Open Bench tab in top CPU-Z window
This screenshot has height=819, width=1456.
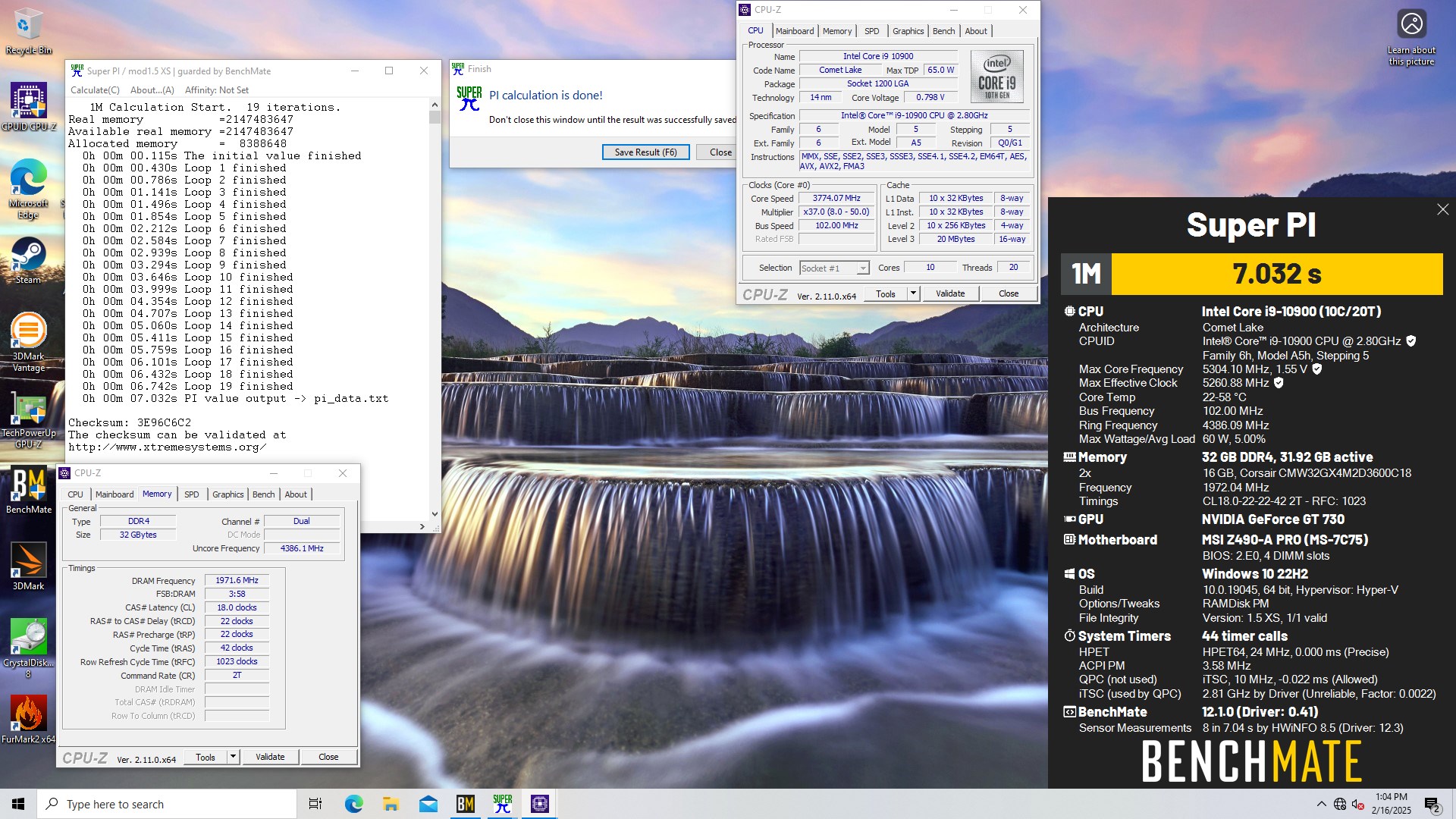(x=943, y=31)
